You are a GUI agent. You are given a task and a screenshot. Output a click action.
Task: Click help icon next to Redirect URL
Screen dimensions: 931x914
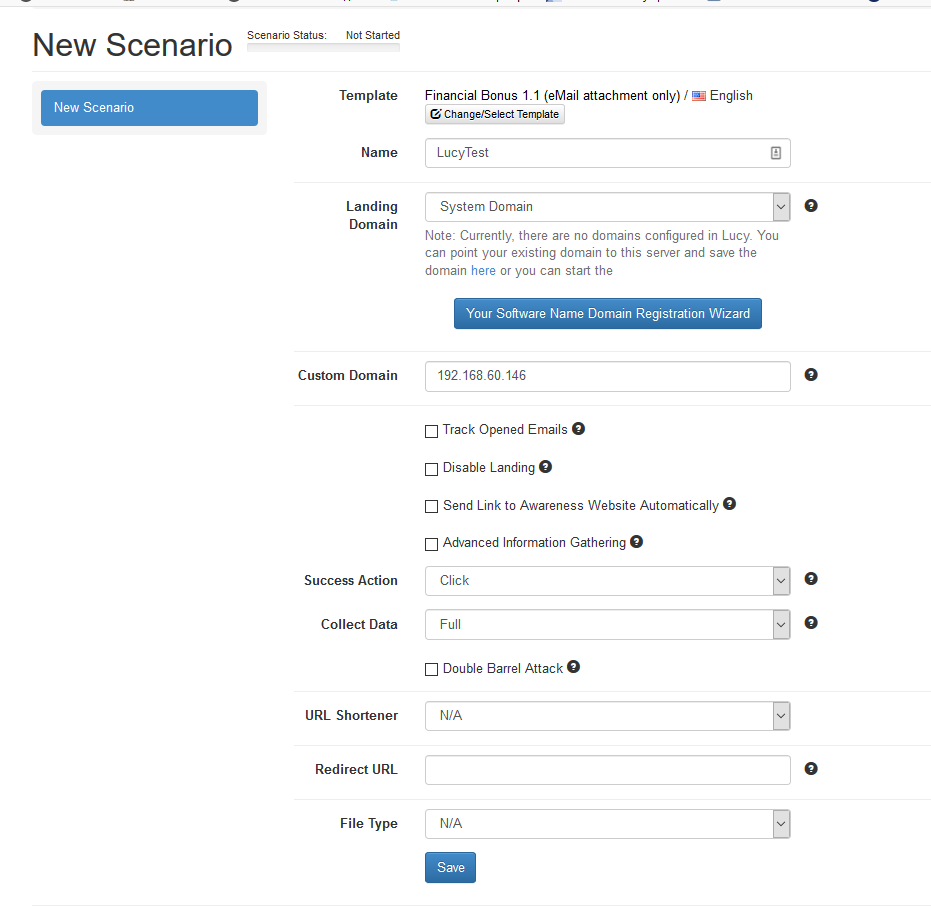pyautogui.click(x=810, y=768)
